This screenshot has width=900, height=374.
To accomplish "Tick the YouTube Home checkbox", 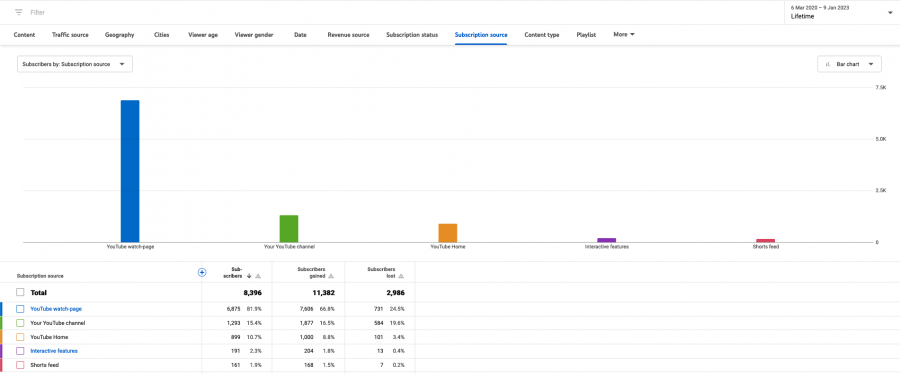I will pos(20,337).
